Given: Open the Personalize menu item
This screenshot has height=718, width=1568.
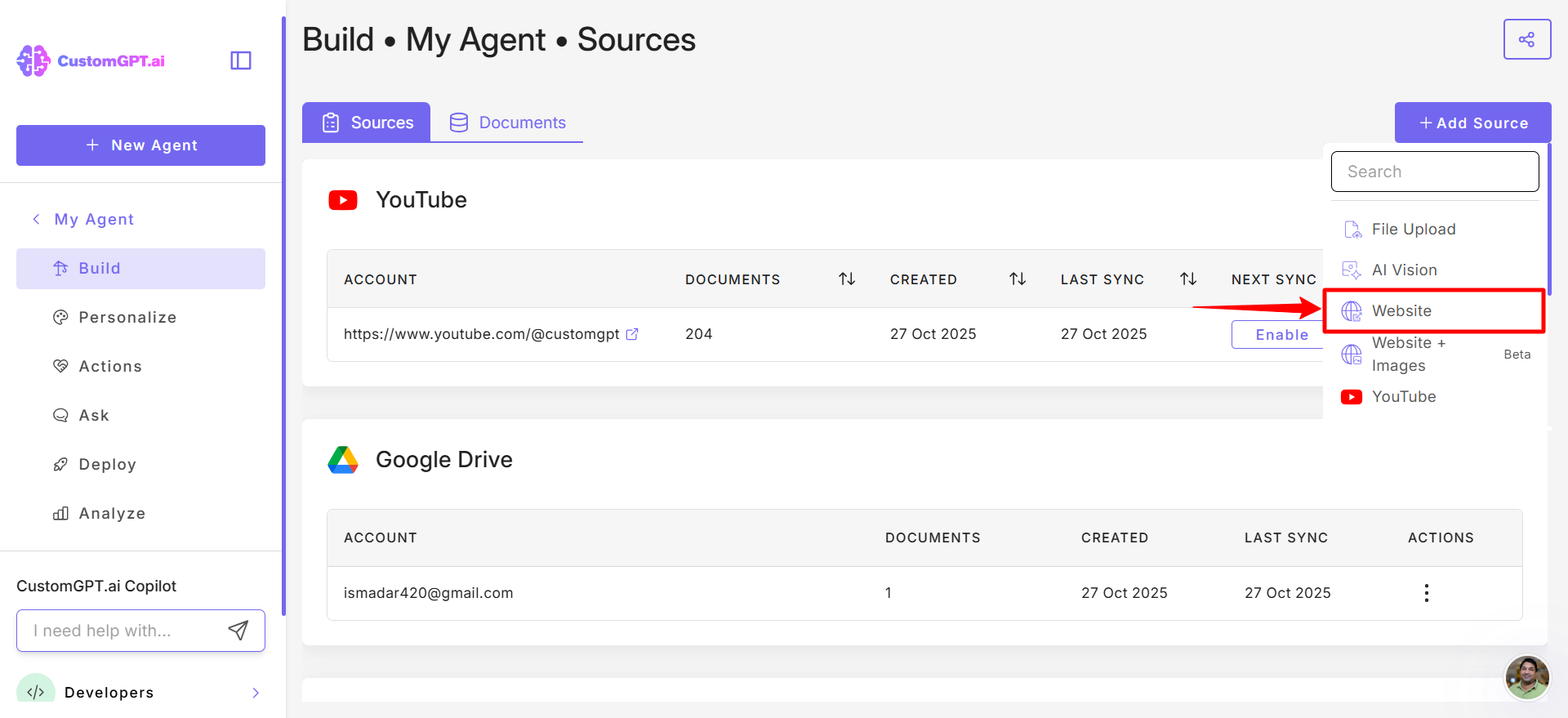Looking at the screenshot, I should (140, 318).
